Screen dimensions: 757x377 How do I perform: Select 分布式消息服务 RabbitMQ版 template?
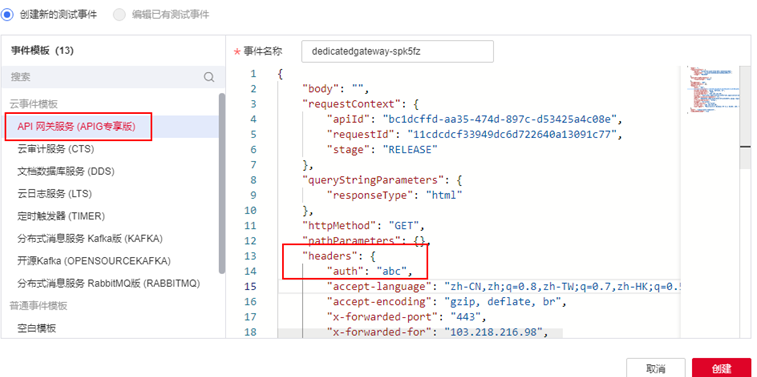tap(109, 283)
